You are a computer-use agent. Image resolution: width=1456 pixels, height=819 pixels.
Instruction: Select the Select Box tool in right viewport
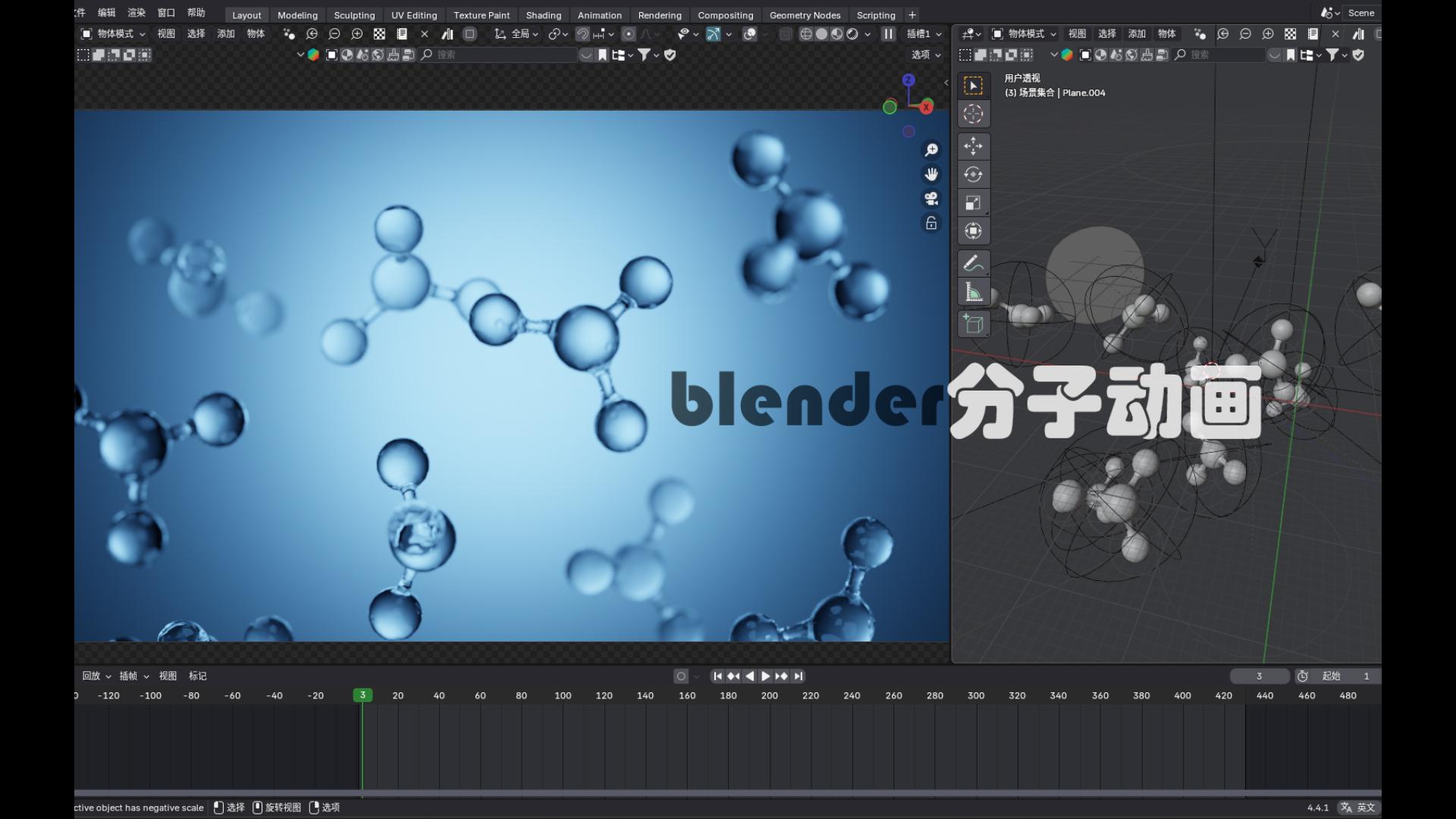pyautogui.click(x=973, y=86)
